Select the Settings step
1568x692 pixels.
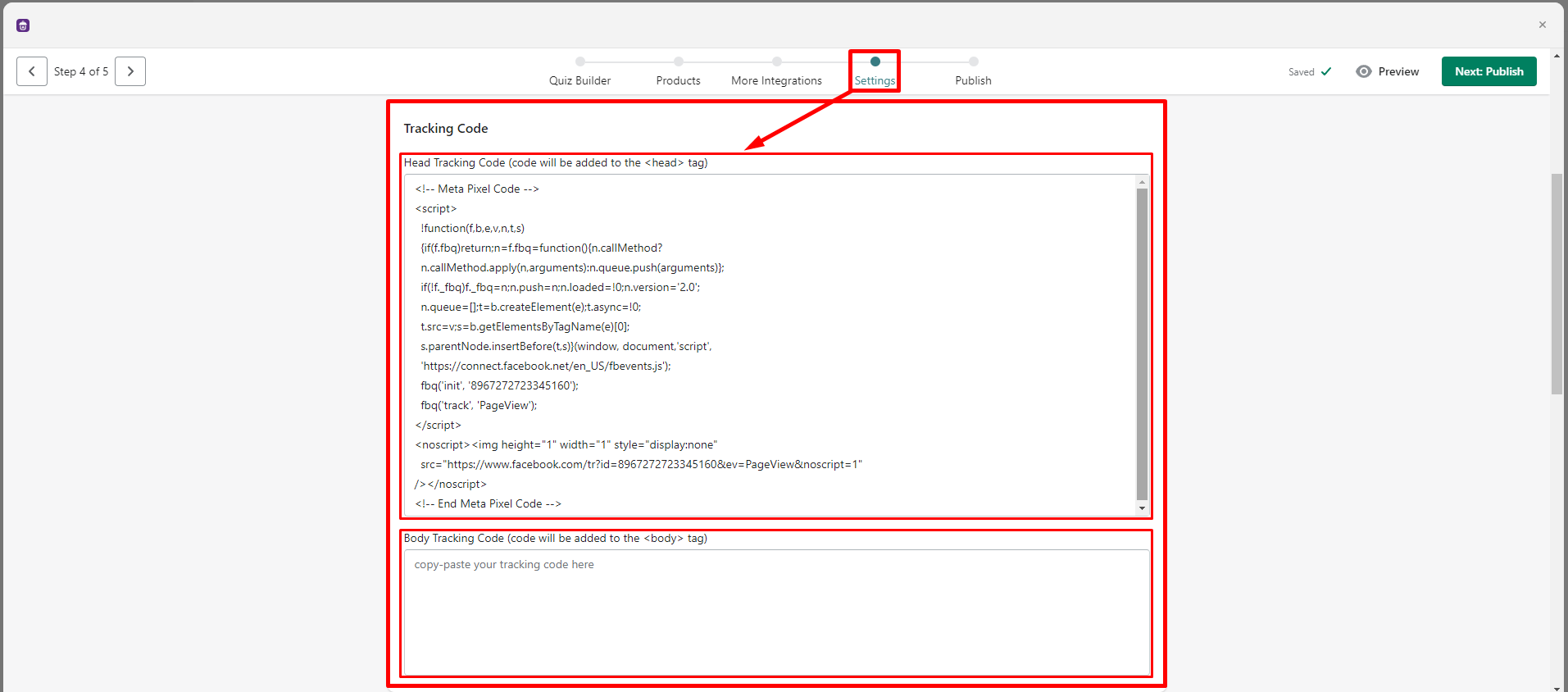click(875, 72)
